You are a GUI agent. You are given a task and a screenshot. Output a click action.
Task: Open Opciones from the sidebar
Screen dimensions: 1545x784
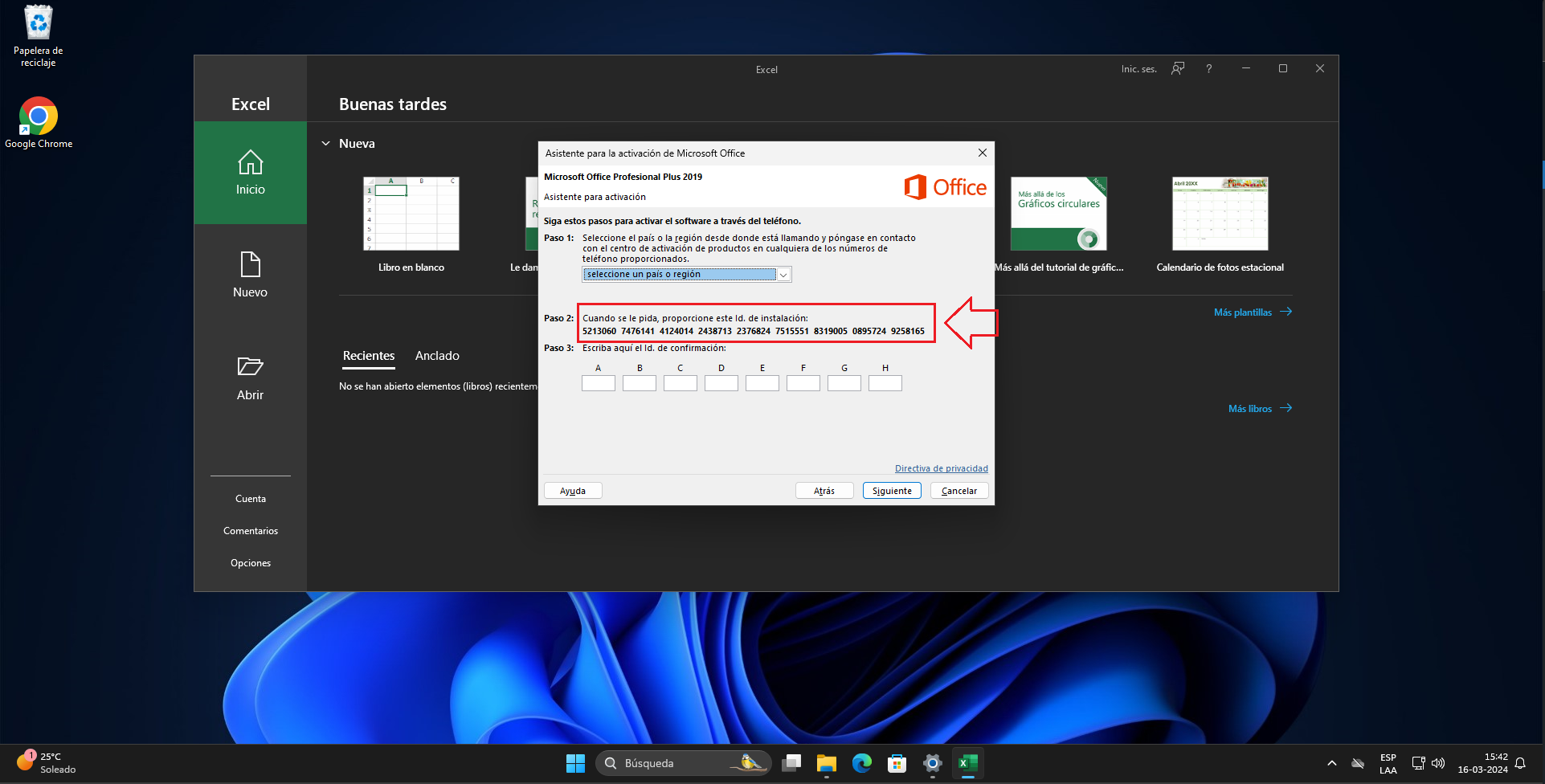[x=250, y=562]
